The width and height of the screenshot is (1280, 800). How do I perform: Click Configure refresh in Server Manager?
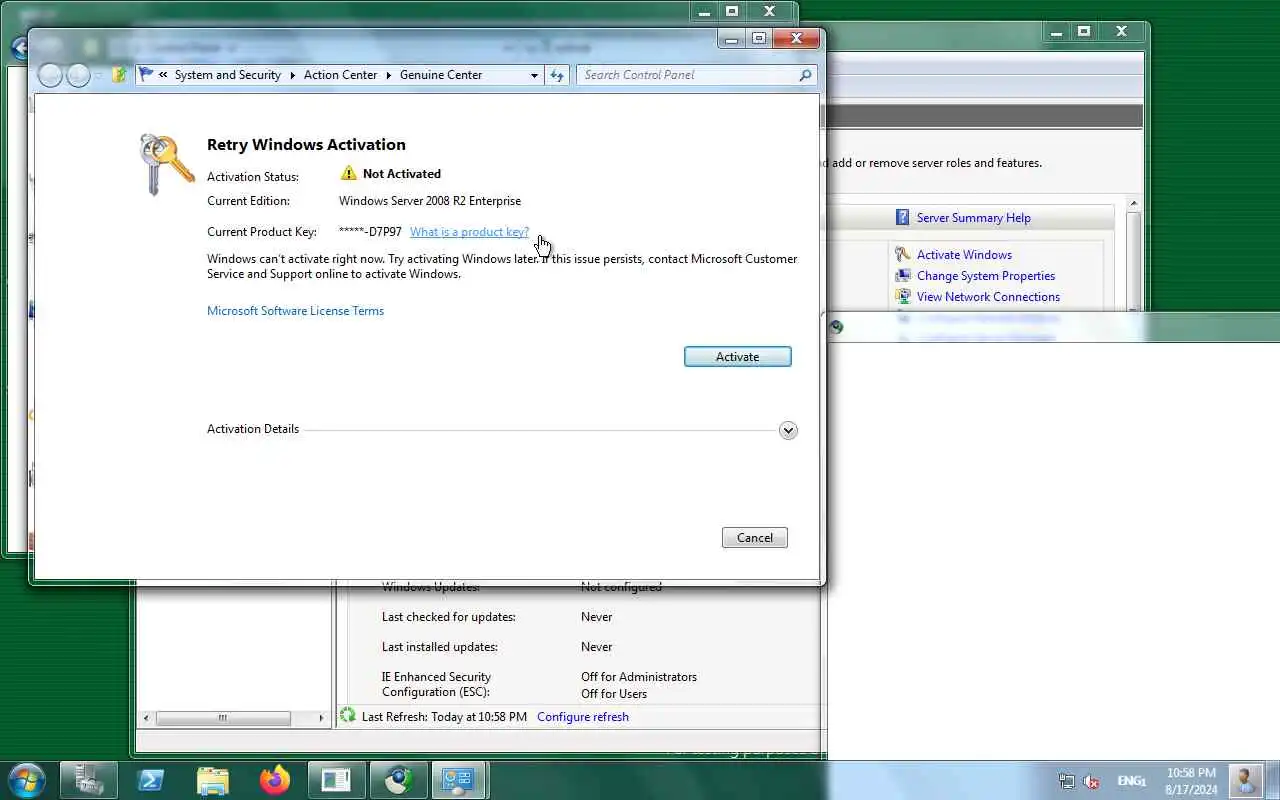point(583,717)
